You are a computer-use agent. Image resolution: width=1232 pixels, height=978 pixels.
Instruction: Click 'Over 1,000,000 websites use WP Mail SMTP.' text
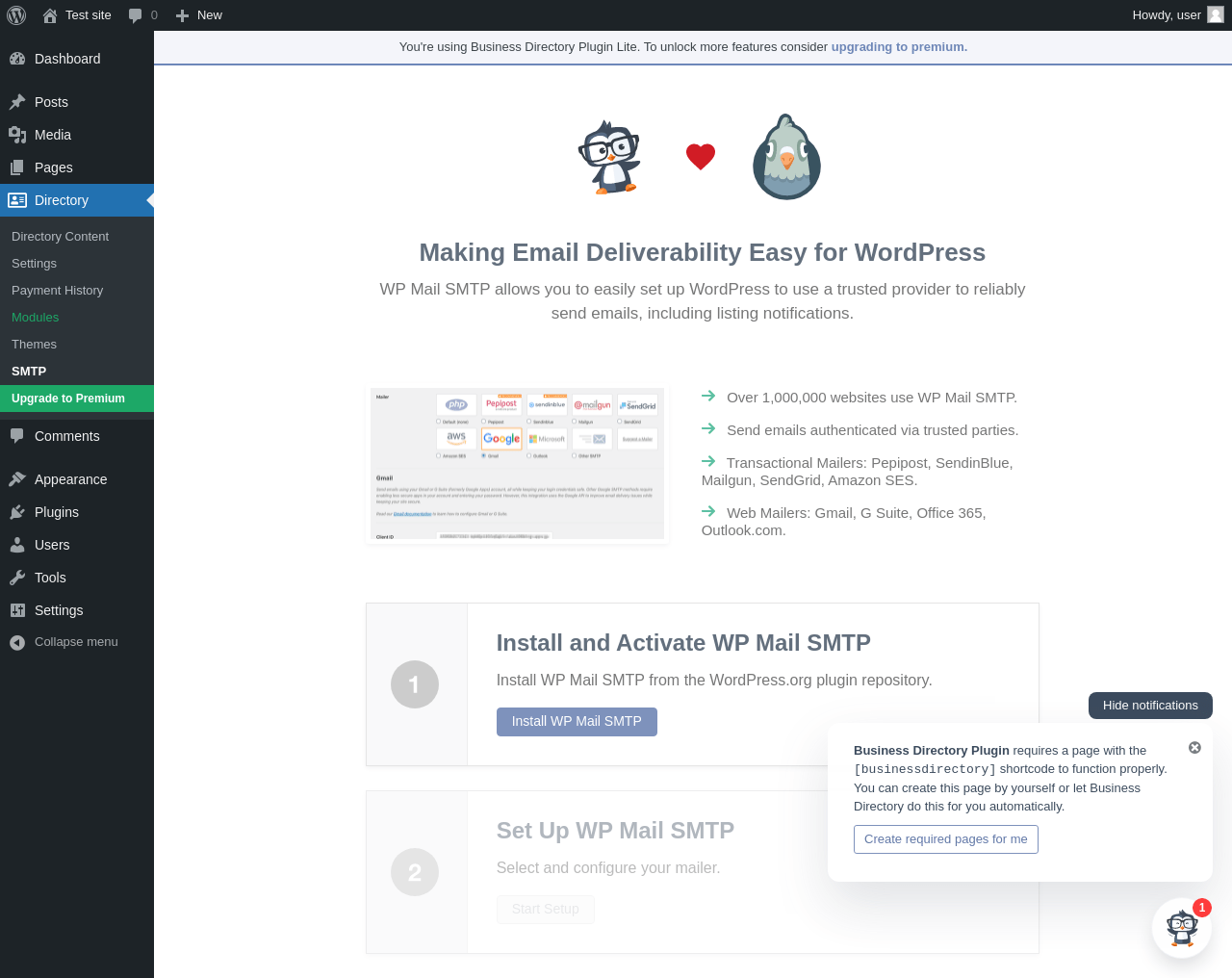pyautogui.click(x=872, y=398)
